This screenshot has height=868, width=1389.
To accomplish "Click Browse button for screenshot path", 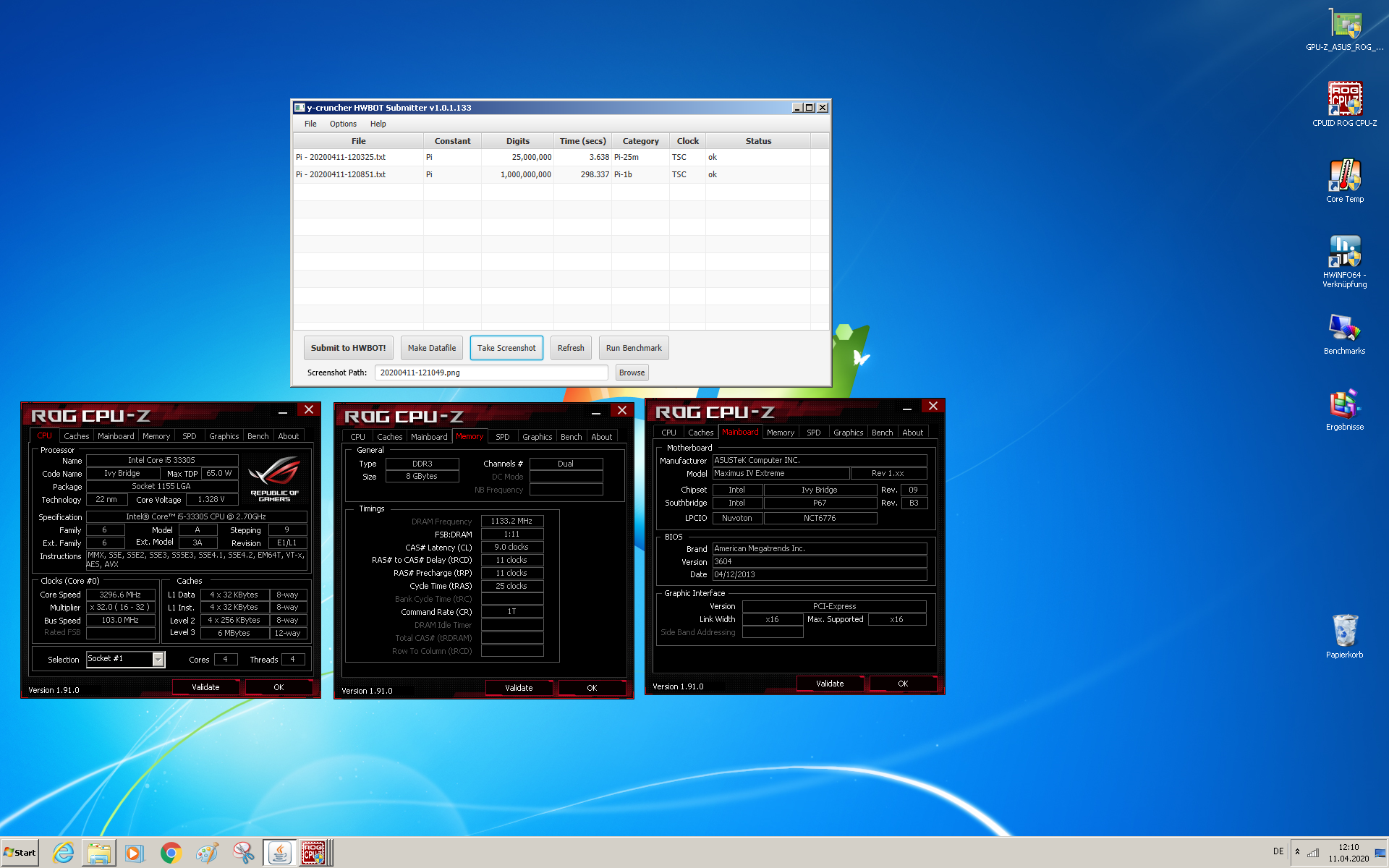I will click(632, 373).
